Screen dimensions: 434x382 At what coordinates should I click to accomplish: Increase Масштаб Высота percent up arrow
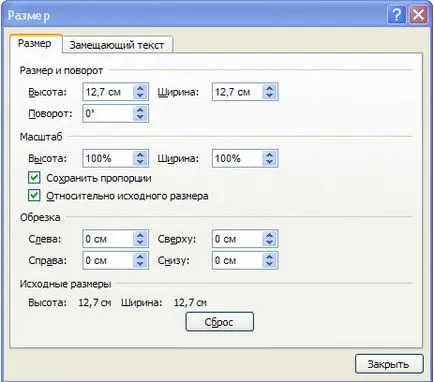point(140,155)
